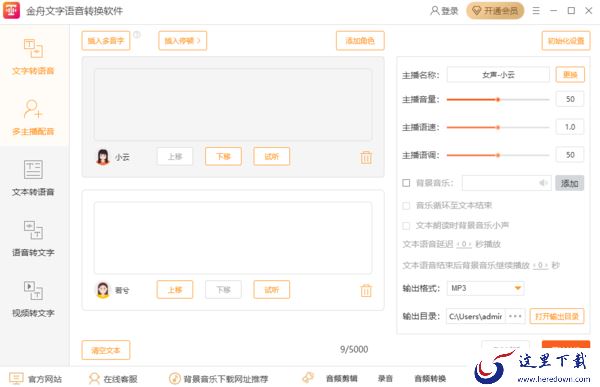Open 在线客服 online support
600x387 pixels.
[113, 379]
